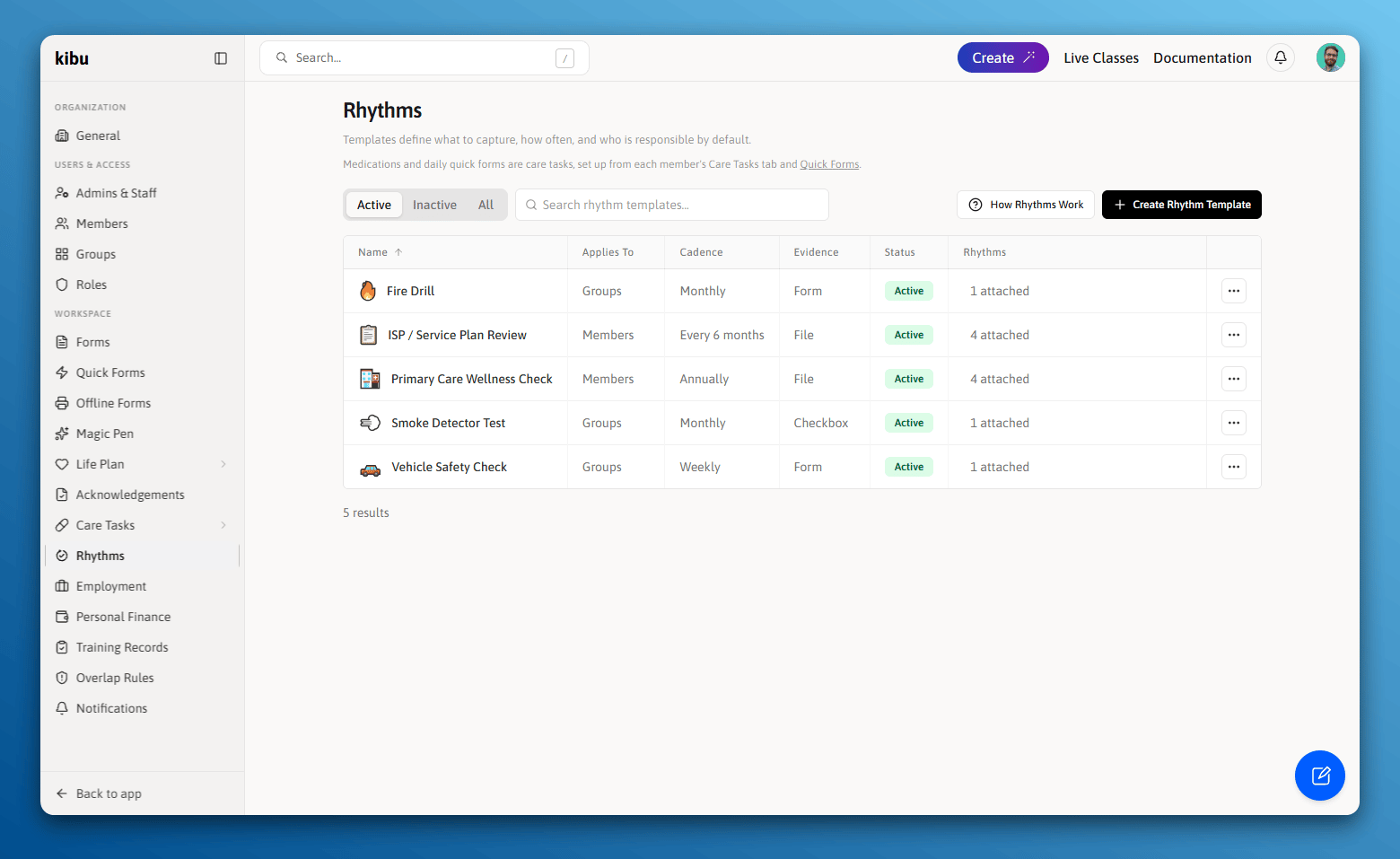Expand the Life Plan chevron
Viewport: 1400px width, 859px height.
(223, 464)
